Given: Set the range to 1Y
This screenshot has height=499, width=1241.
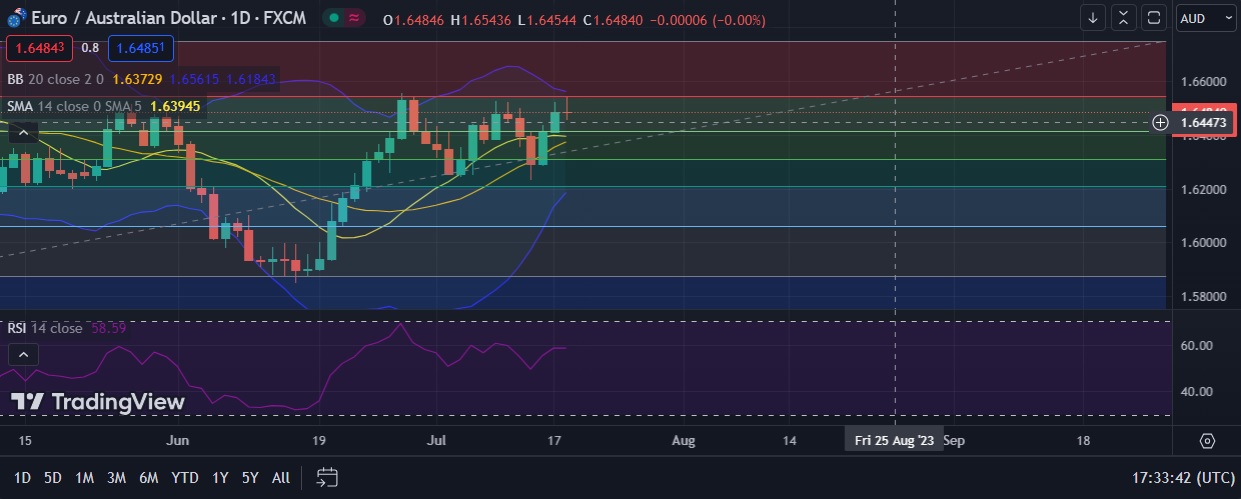Looking at the screenshot, I should point(220,478).
